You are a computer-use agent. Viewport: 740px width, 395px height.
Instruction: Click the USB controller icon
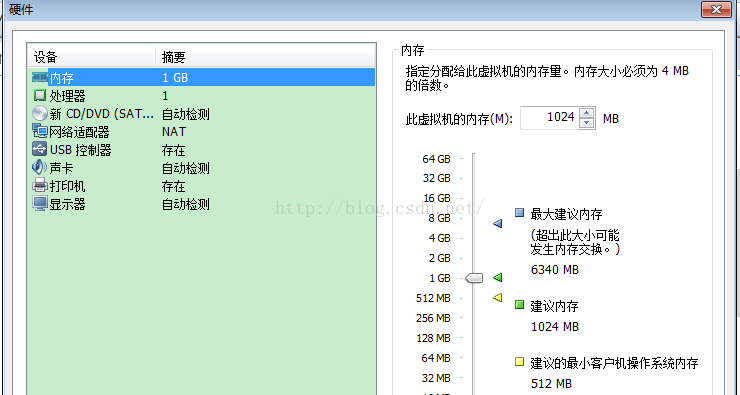click(x=40, y=149)
